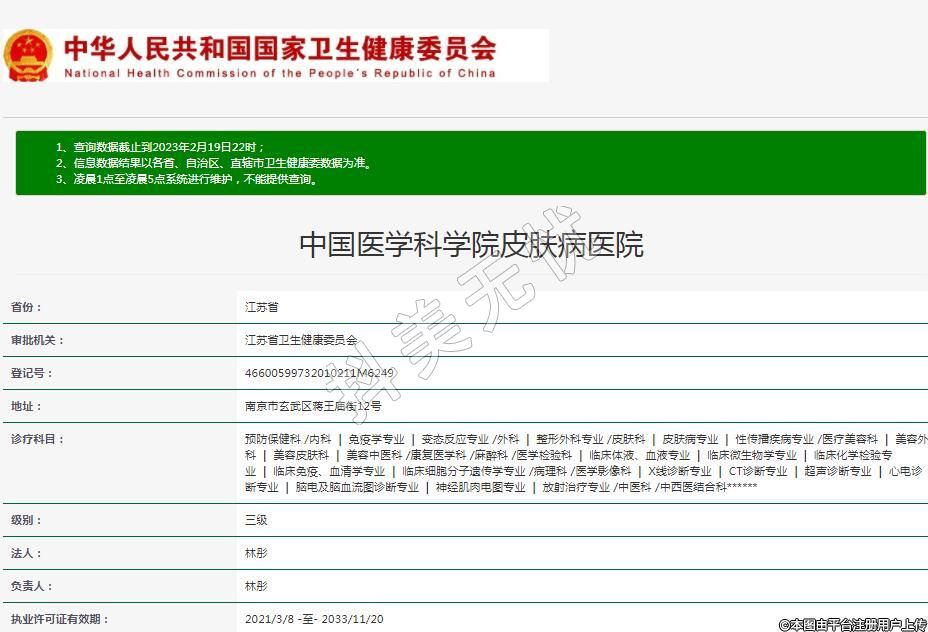
Task: Click the 负责人 row label
Action: [x=32, y=586]
